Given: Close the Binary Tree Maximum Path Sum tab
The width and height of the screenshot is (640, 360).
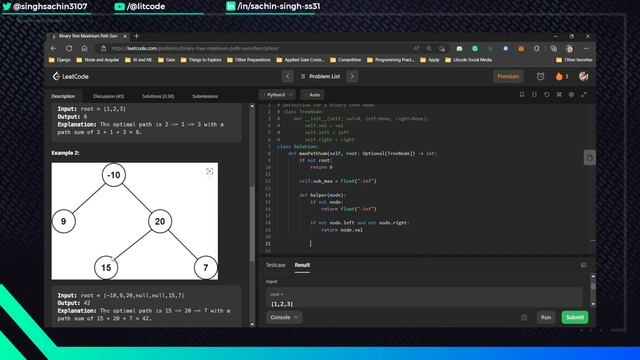Looking at the screenshot, I should coord(125,36).
